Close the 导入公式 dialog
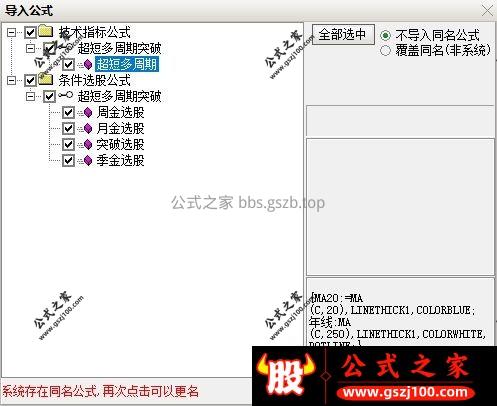497x406 pixels. click(488, 11)
